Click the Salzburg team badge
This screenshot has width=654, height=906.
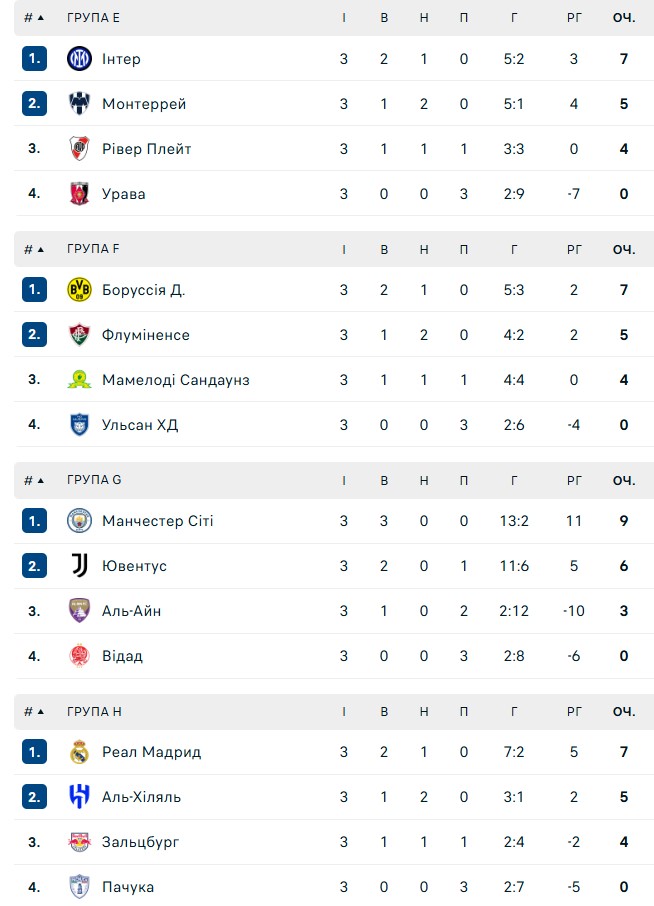(79, 842)
